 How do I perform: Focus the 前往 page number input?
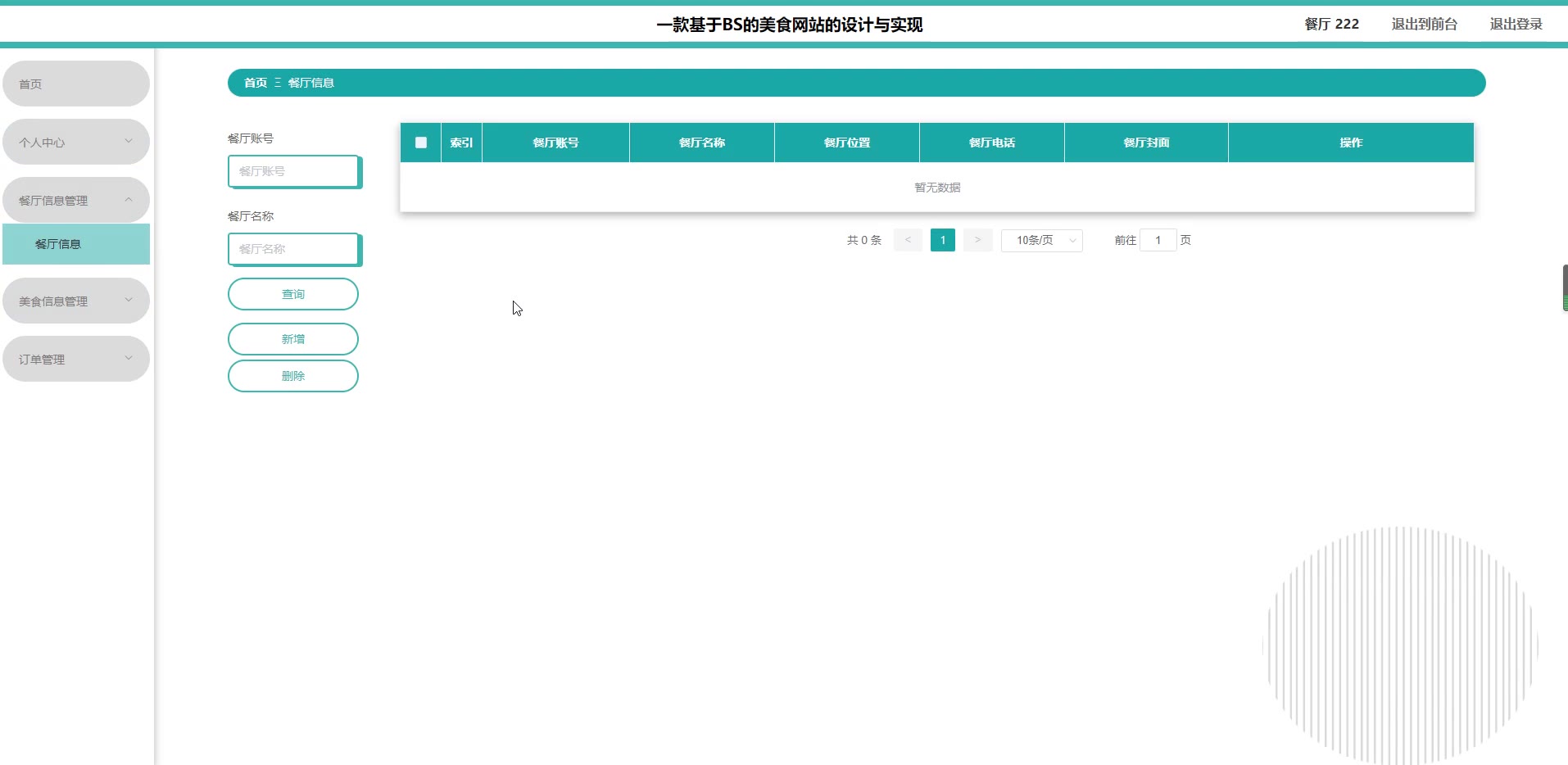pyautogui.click(x=1158, y=240)
